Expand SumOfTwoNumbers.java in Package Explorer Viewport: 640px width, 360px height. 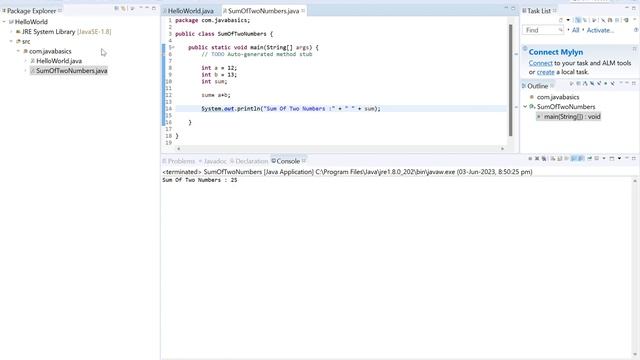[x=26, y=71]
